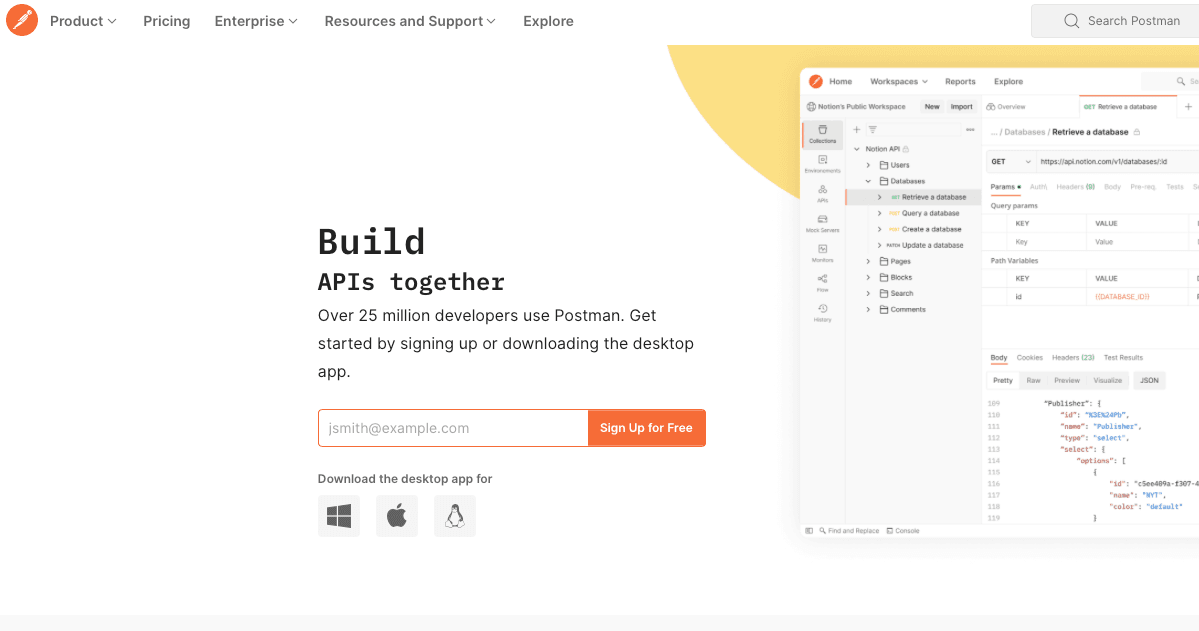The height and width of the screenshot is (631, 1199).
Task: Switch to the Headers (23) response tab
Action: coord(1073,358)
